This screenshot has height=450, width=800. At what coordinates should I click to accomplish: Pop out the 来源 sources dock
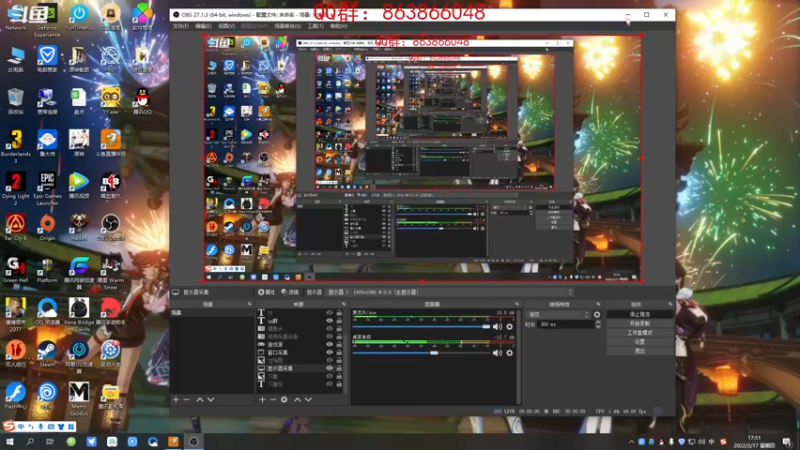point(343,304)
